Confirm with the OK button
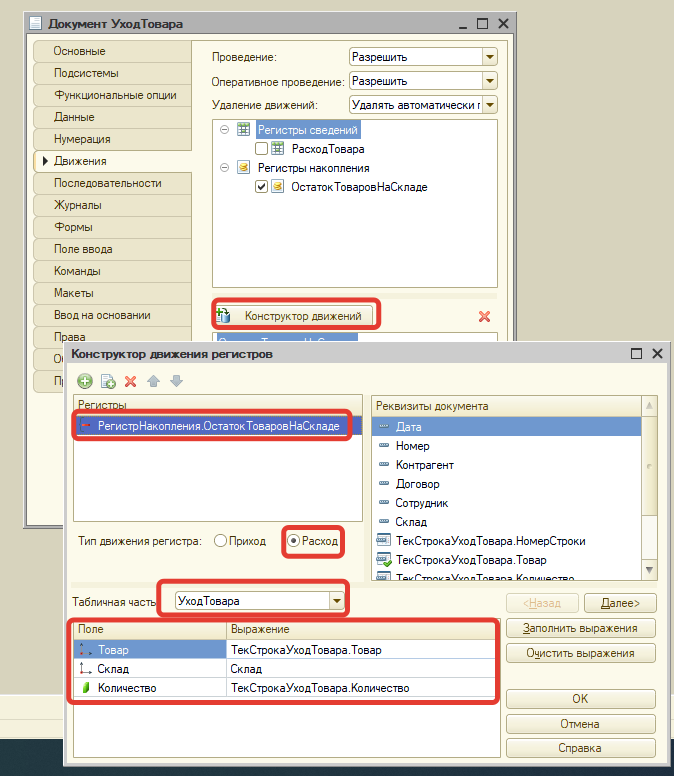This screenshot has height=776, width=674. pos(580,699)
